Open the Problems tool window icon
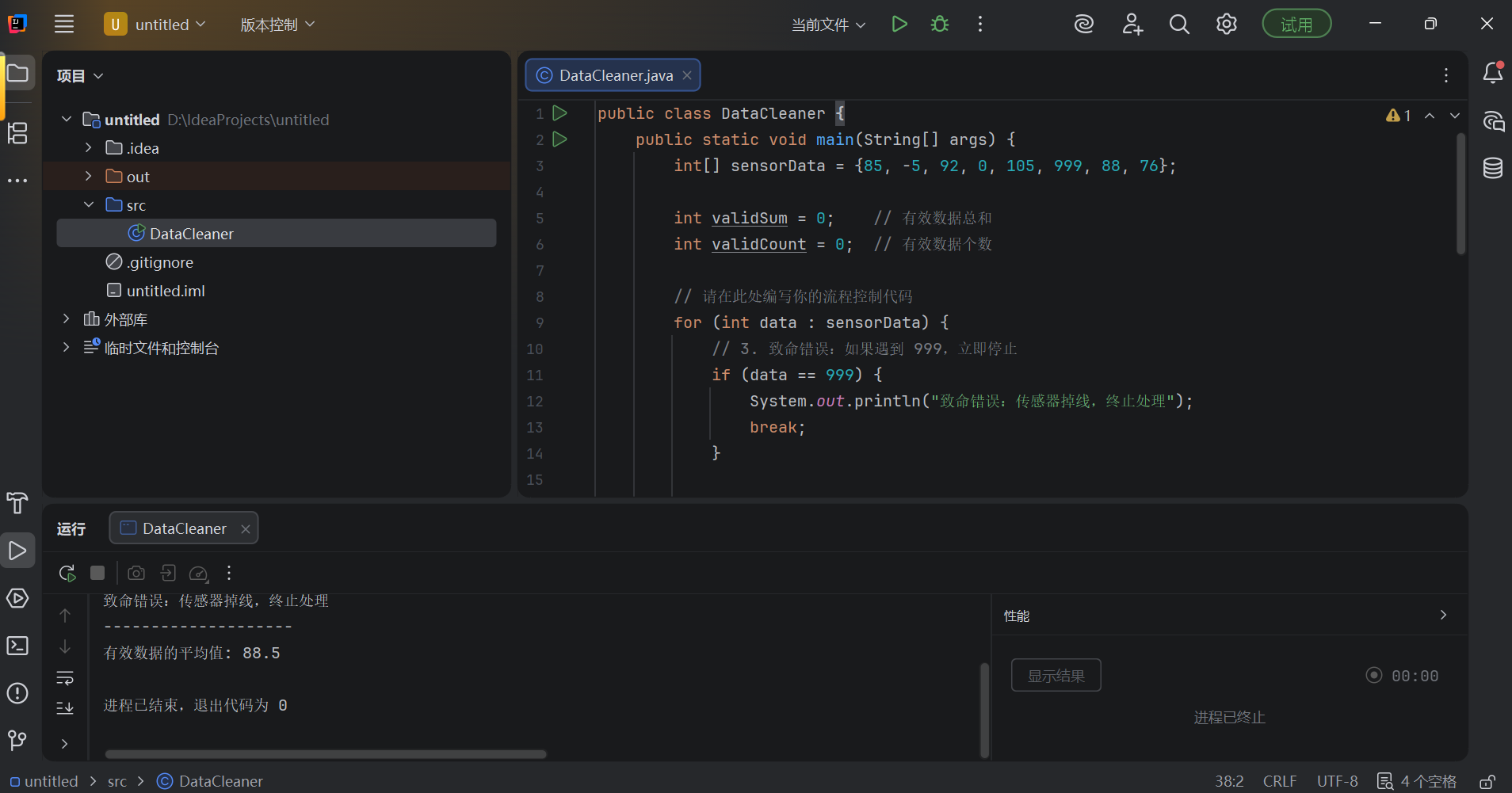Viewport: 1512px width, 793px height. [17, 693]
